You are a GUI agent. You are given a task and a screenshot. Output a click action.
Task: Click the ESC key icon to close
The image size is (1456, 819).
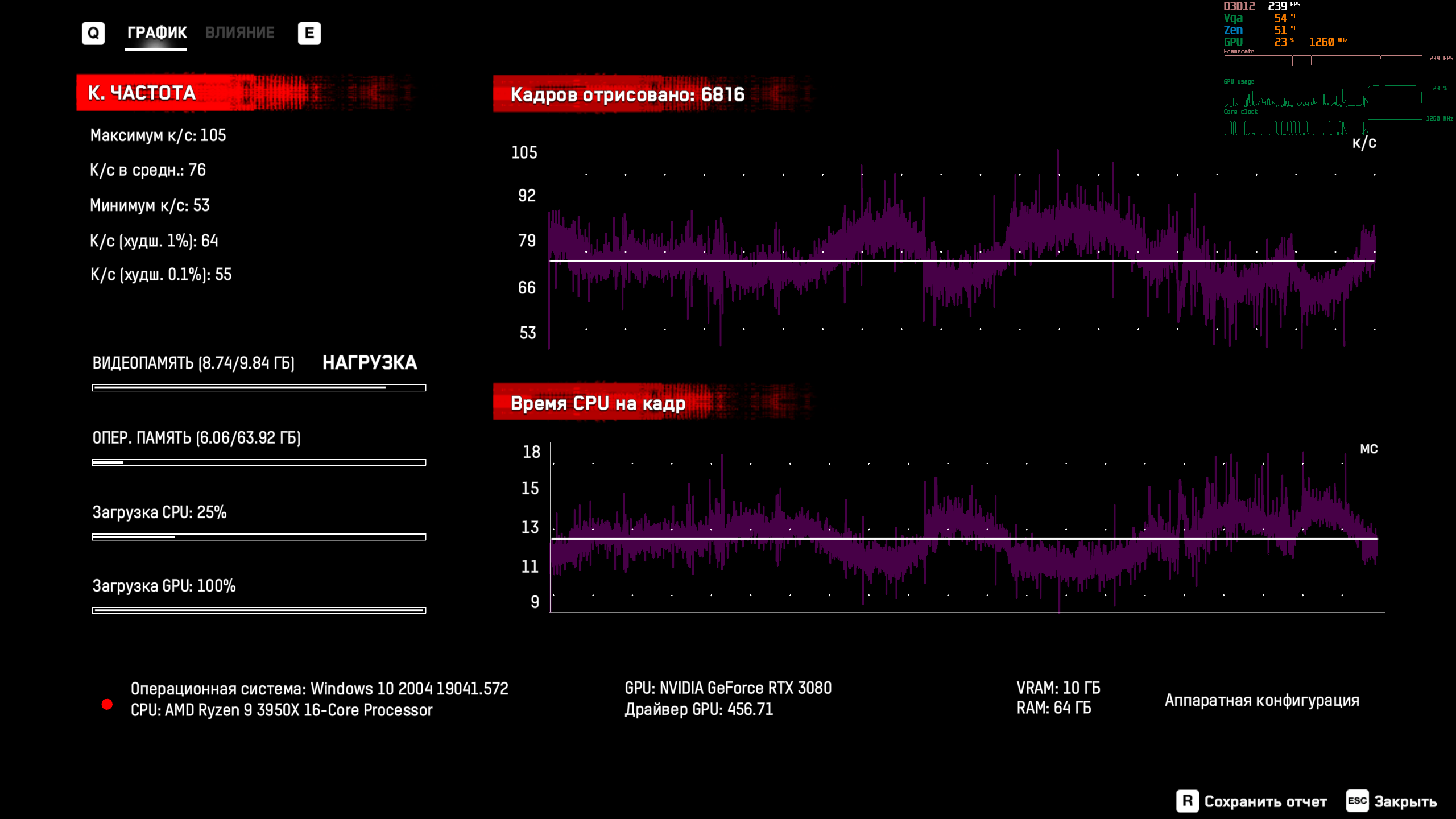(x=1357, y=801)
